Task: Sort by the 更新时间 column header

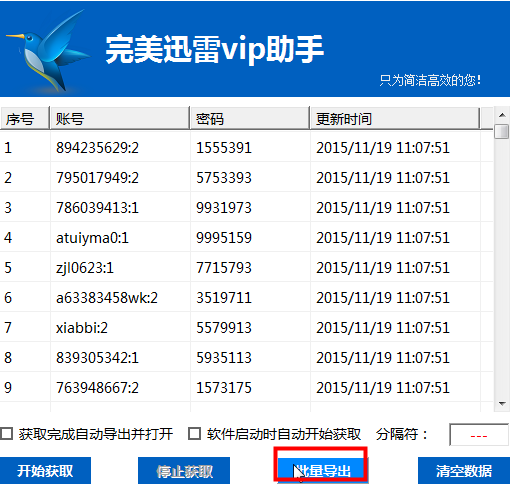Action: (395, 118)
